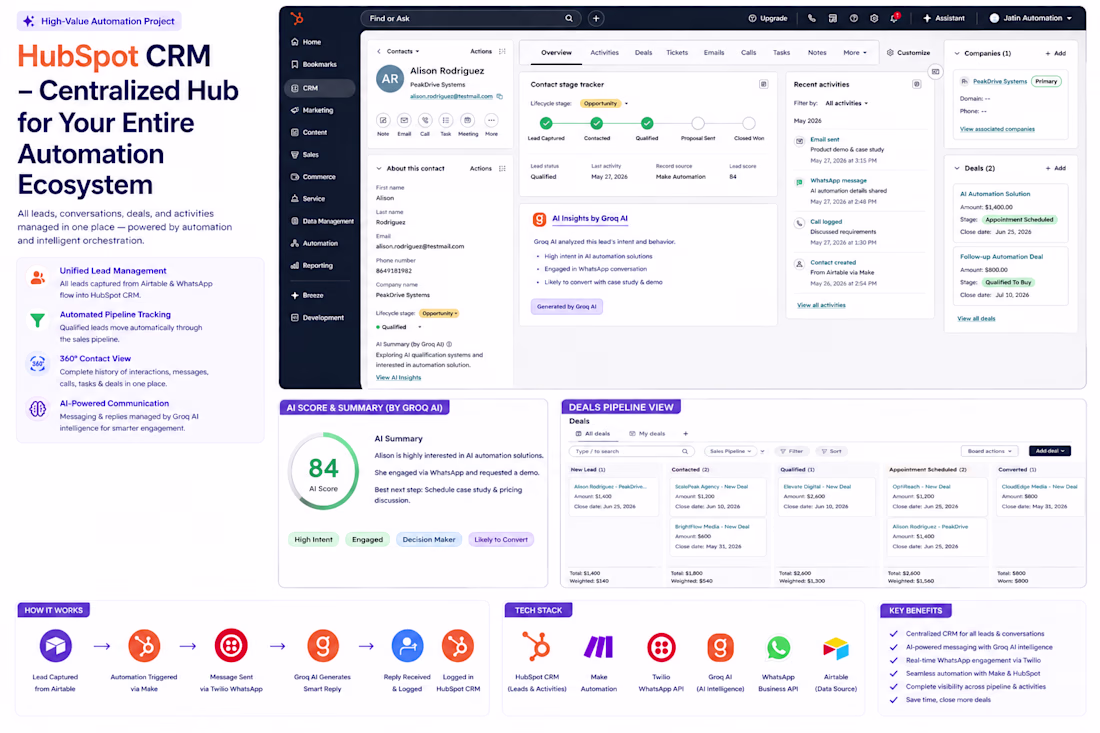The image size is (1100, 733).
Task: Click the Recent activities card settings icon
Action: [x=916, y=84]
